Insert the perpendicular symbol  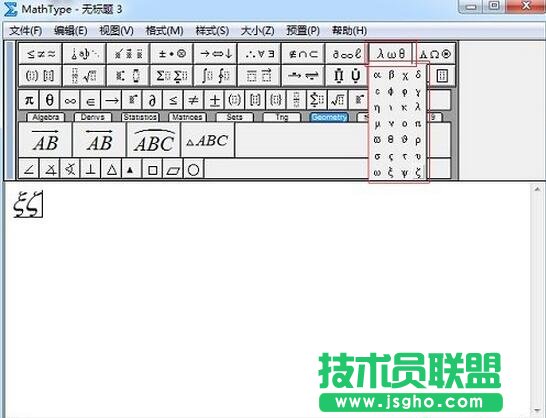[x=91, y=169]
